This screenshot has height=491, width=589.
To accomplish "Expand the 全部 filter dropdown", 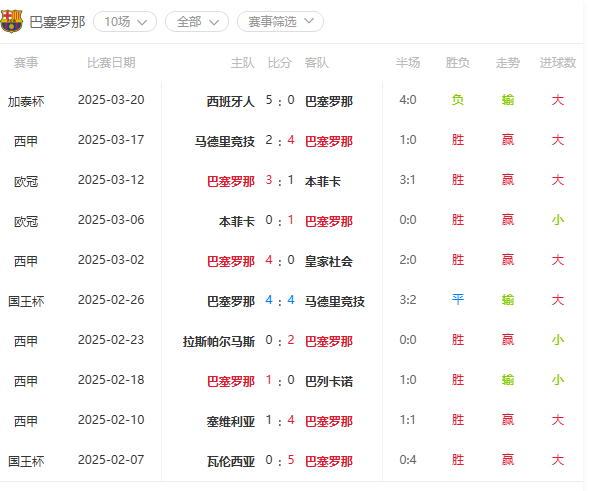I will coord(197,21).
